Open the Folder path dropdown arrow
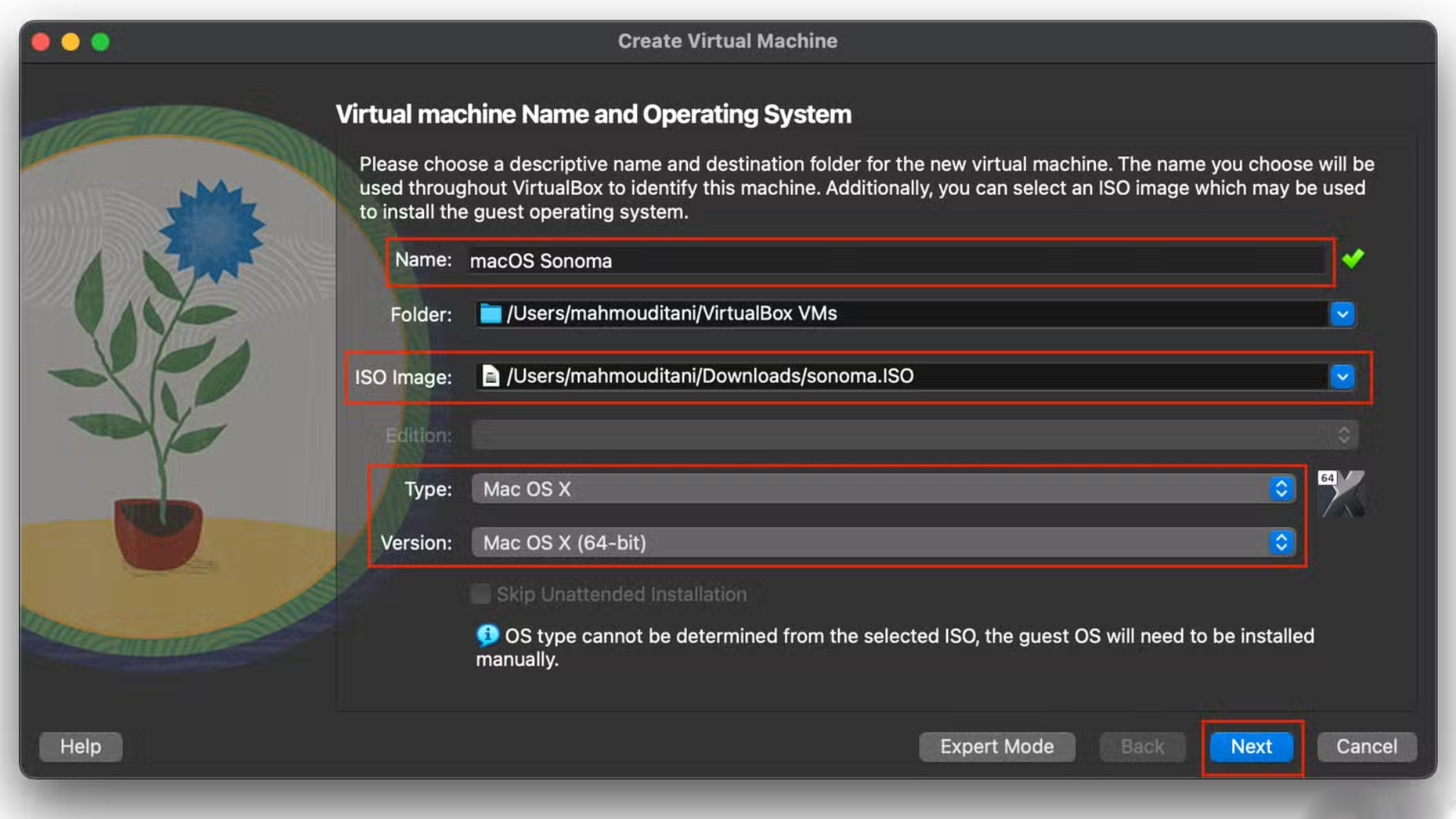The width and height of the screenshot is (1456, 819). click(x=1342, y=314)
